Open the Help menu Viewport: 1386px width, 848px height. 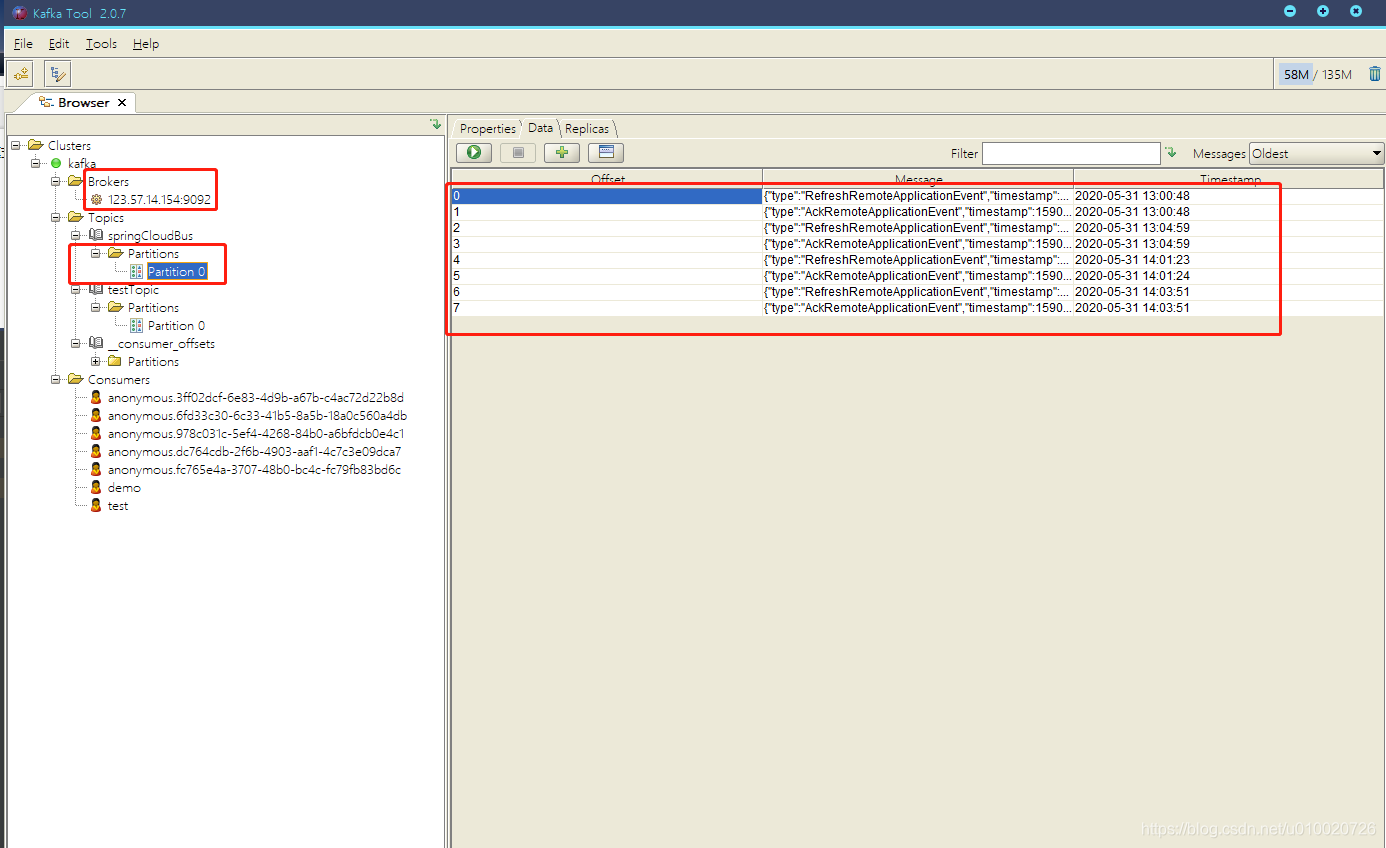point(146,44)
